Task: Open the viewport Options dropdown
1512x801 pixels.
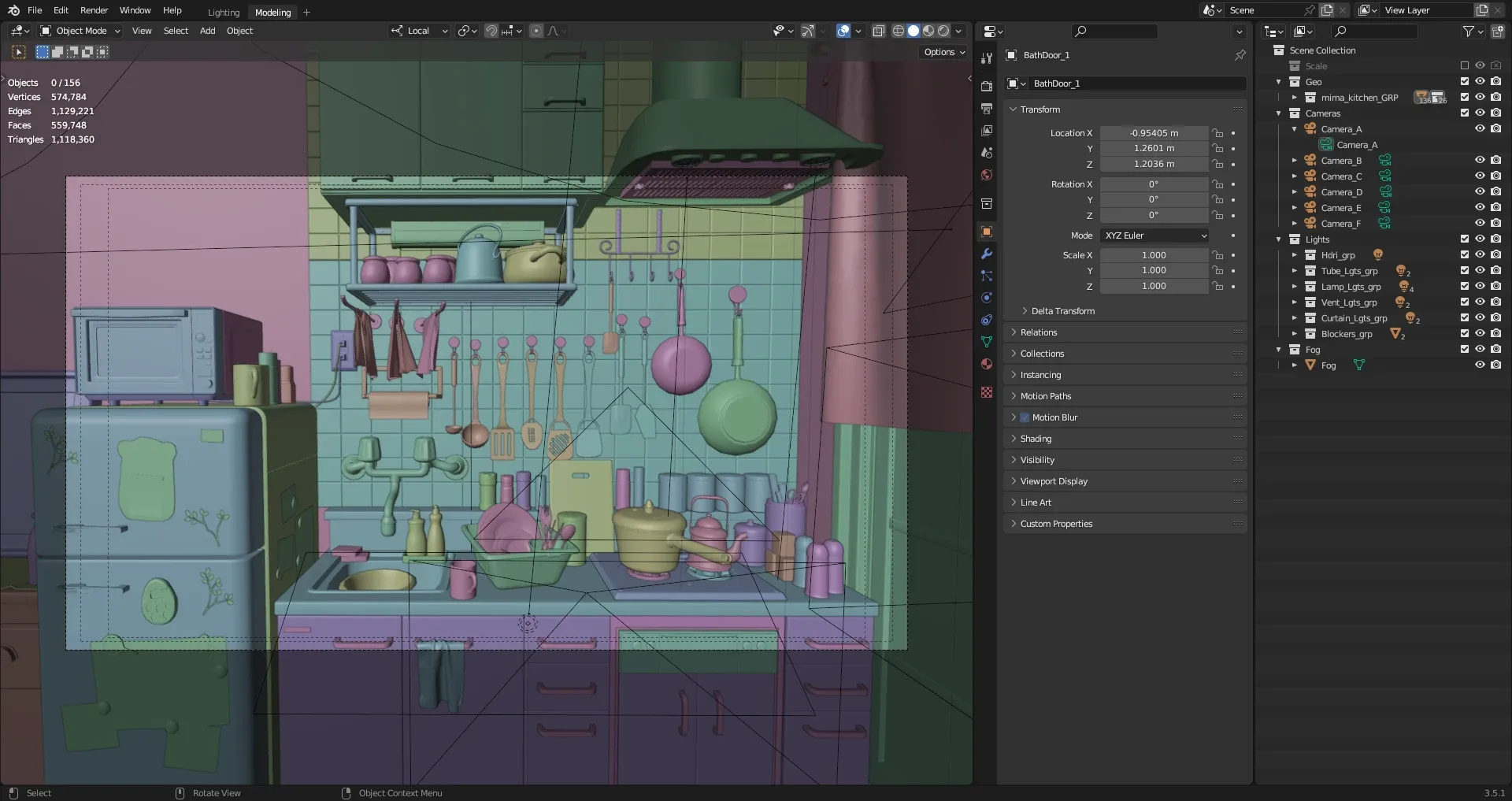Action: 944,52
